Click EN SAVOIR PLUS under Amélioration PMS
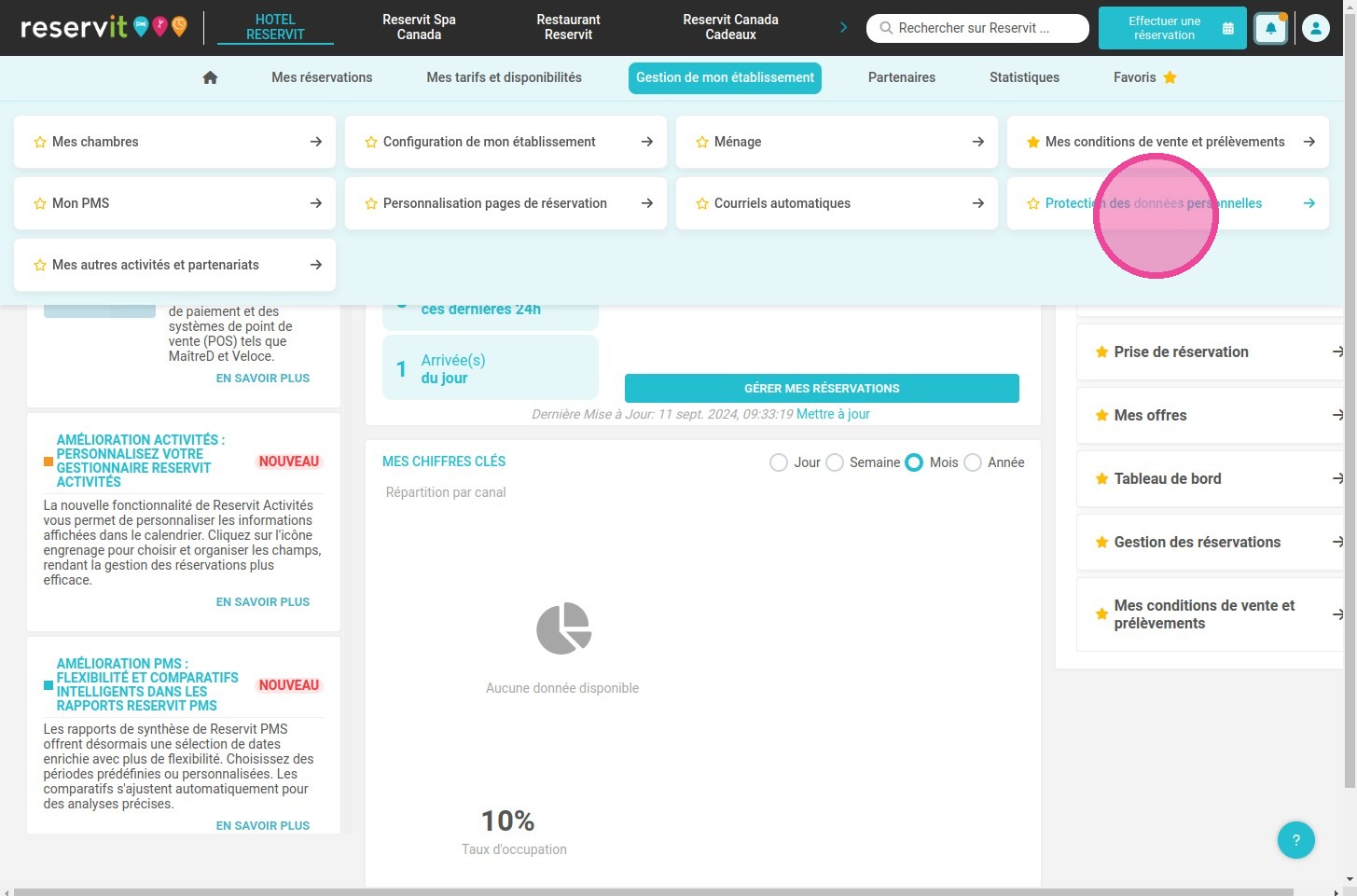 [x=263, y=826]
